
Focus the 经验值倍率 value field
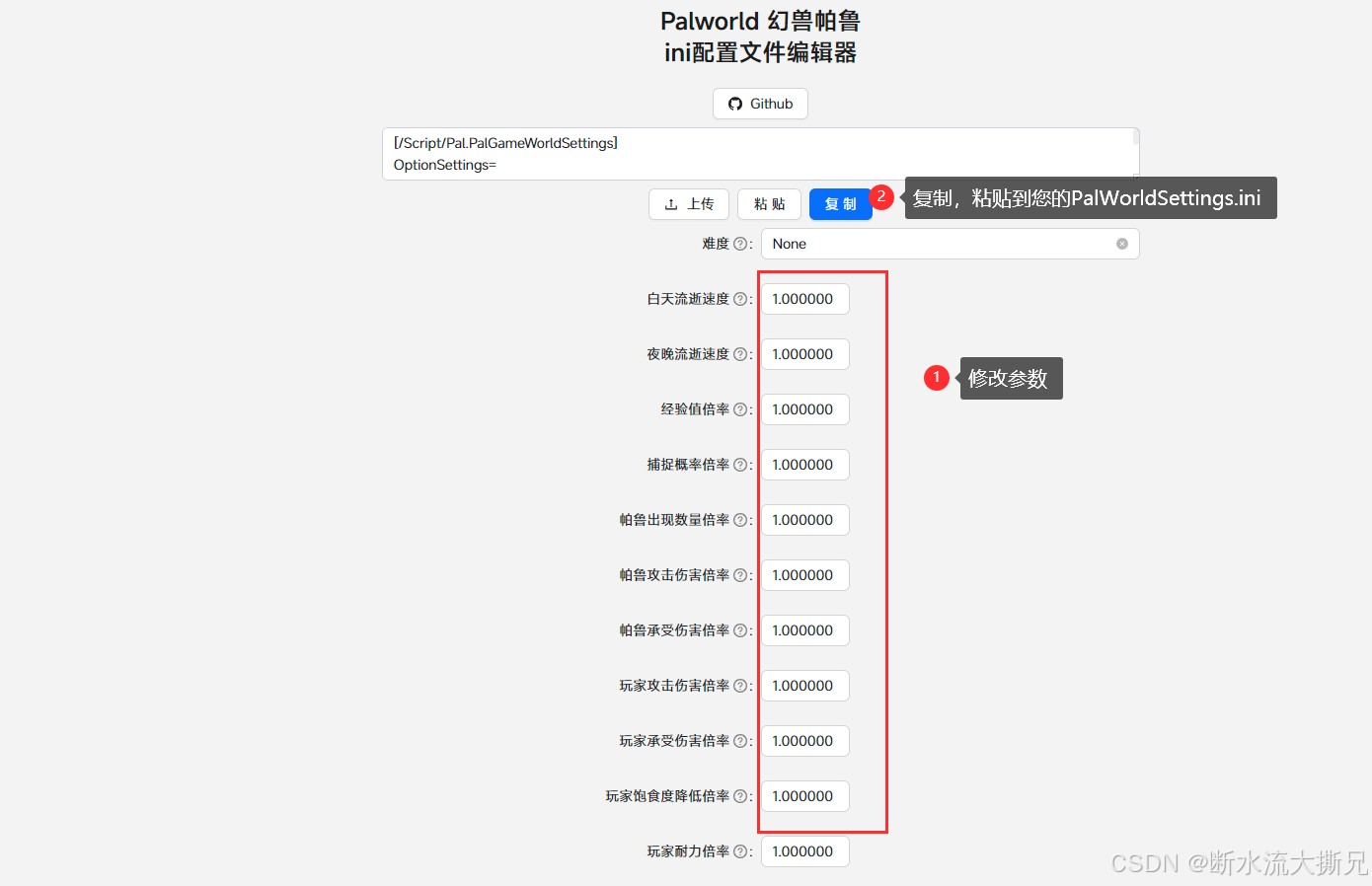805,409
